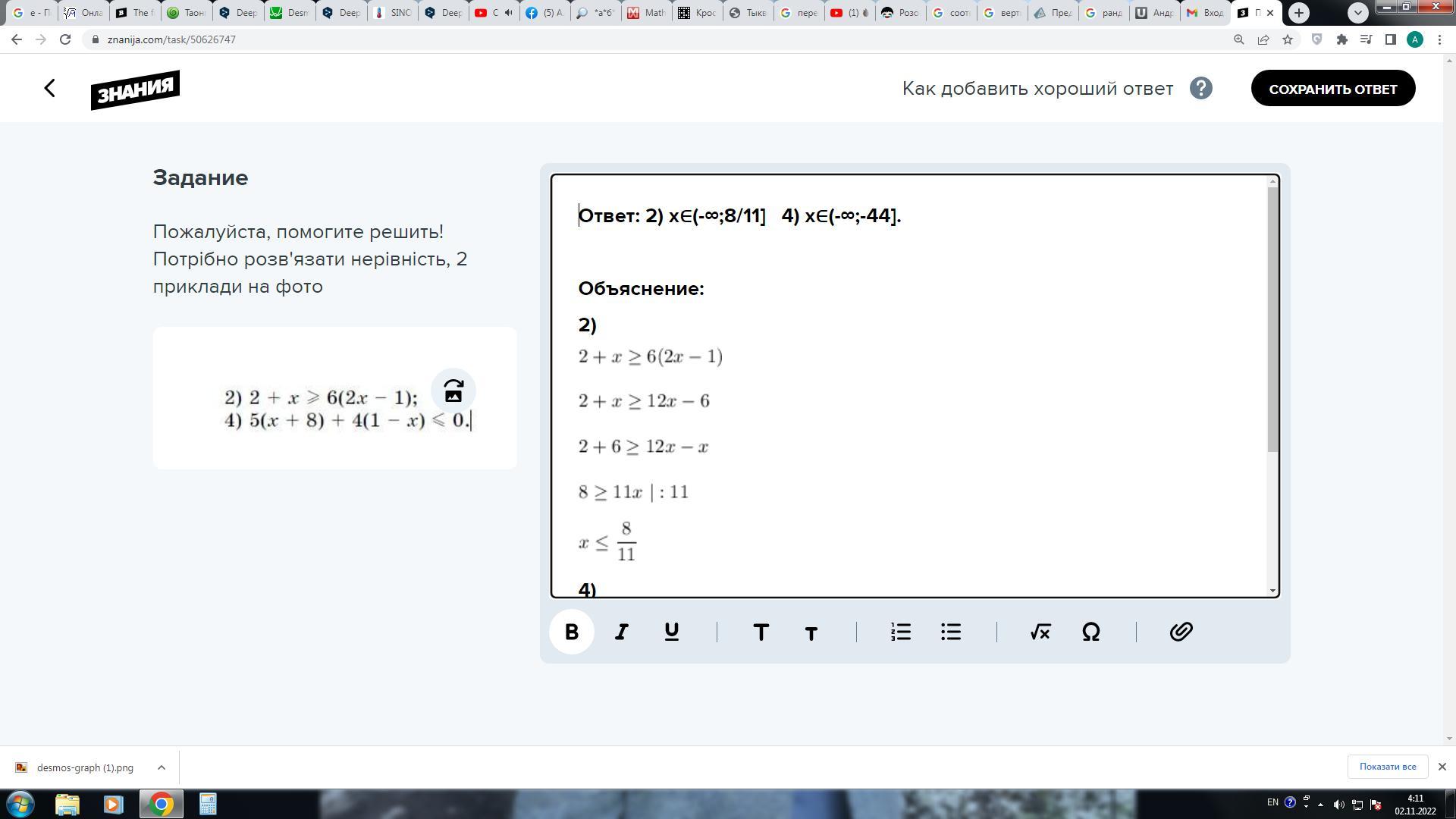This screenshot has width=1456, height=819.
Task: Click the unordered bullet list icon
Action: point(950,632)
